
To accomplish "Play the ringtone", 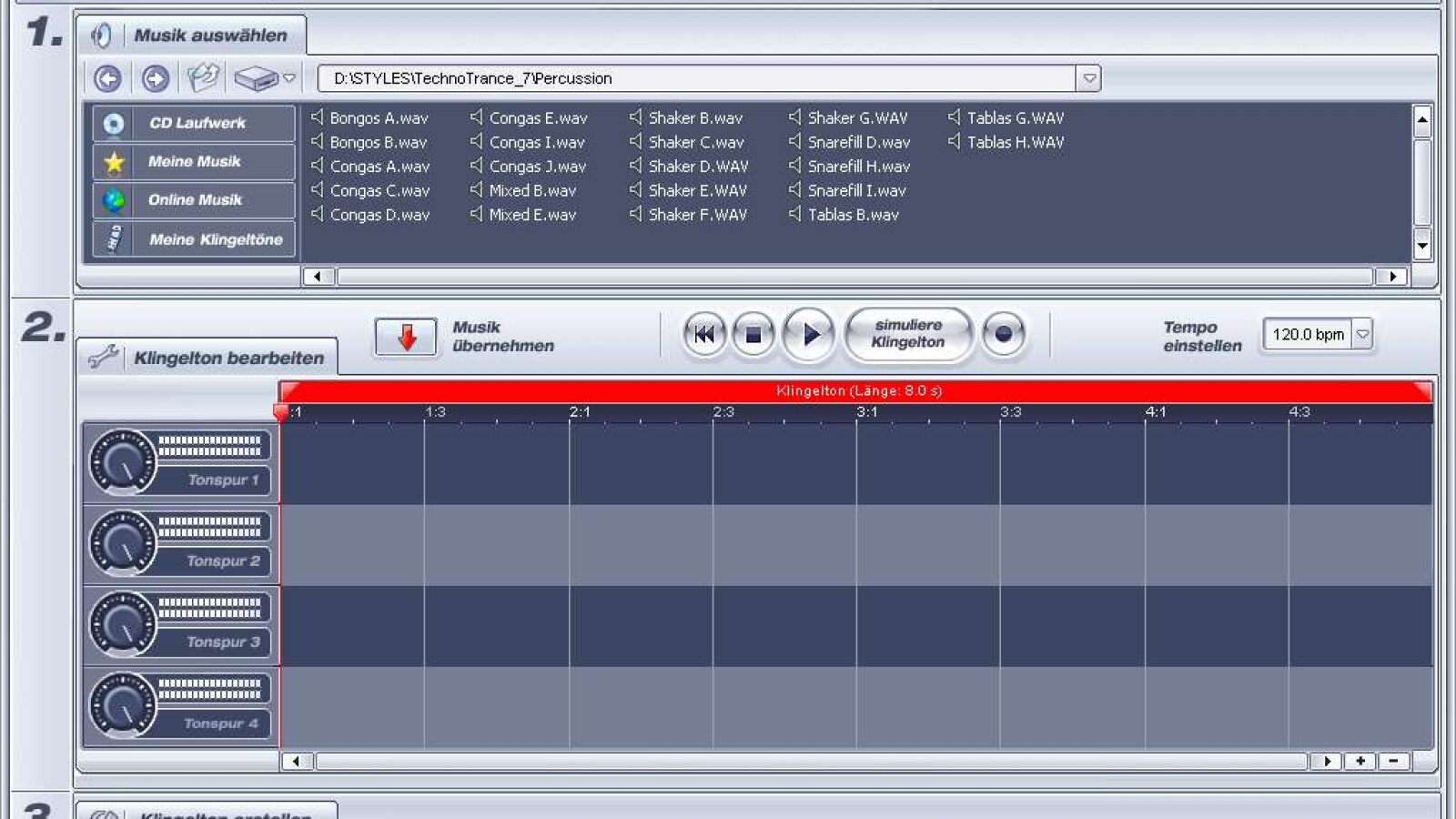I will point(809,335).
